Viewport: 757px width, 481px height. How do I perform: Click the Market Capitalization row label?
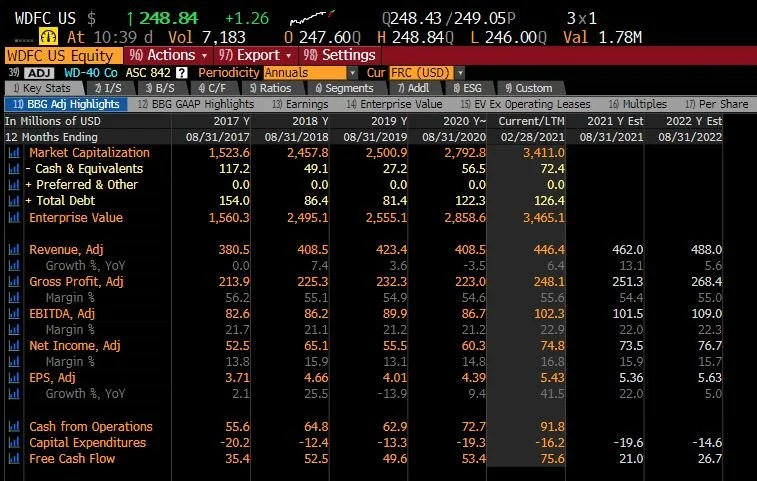tap(89, 153)
